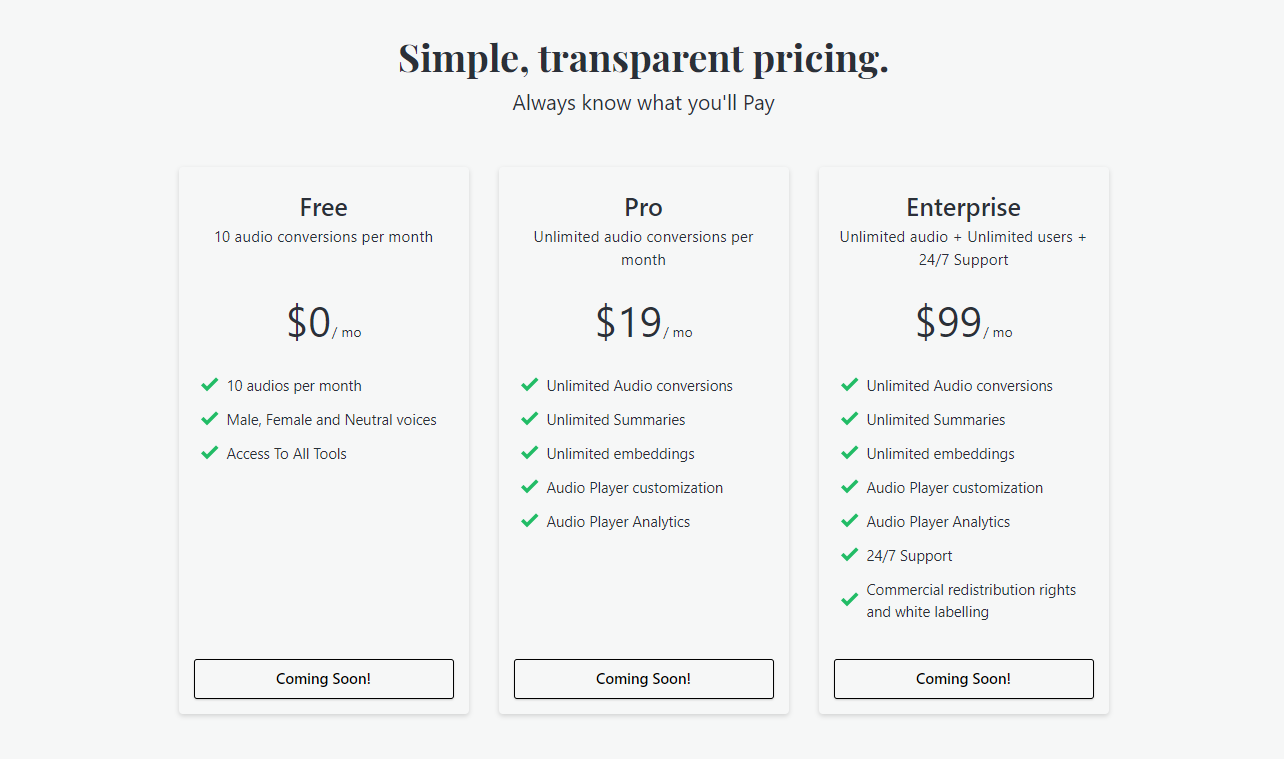Image resolution: width=1284 pixels, height=759 pixels.
Task: Select Enterprise plan's "Unlimited embeddings" checkmark
Action: (849, 453)
